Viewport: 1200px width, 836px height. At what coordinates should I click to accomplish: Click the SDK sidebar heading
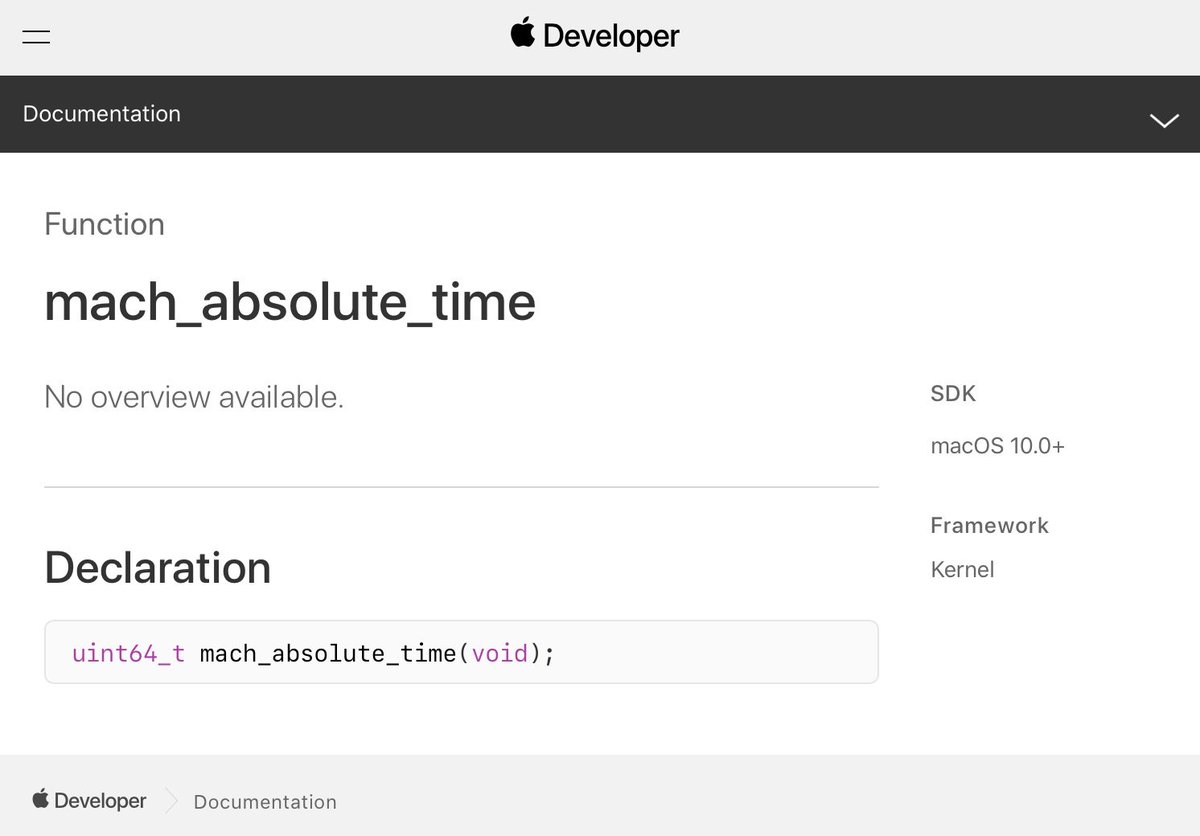(953, 394)
